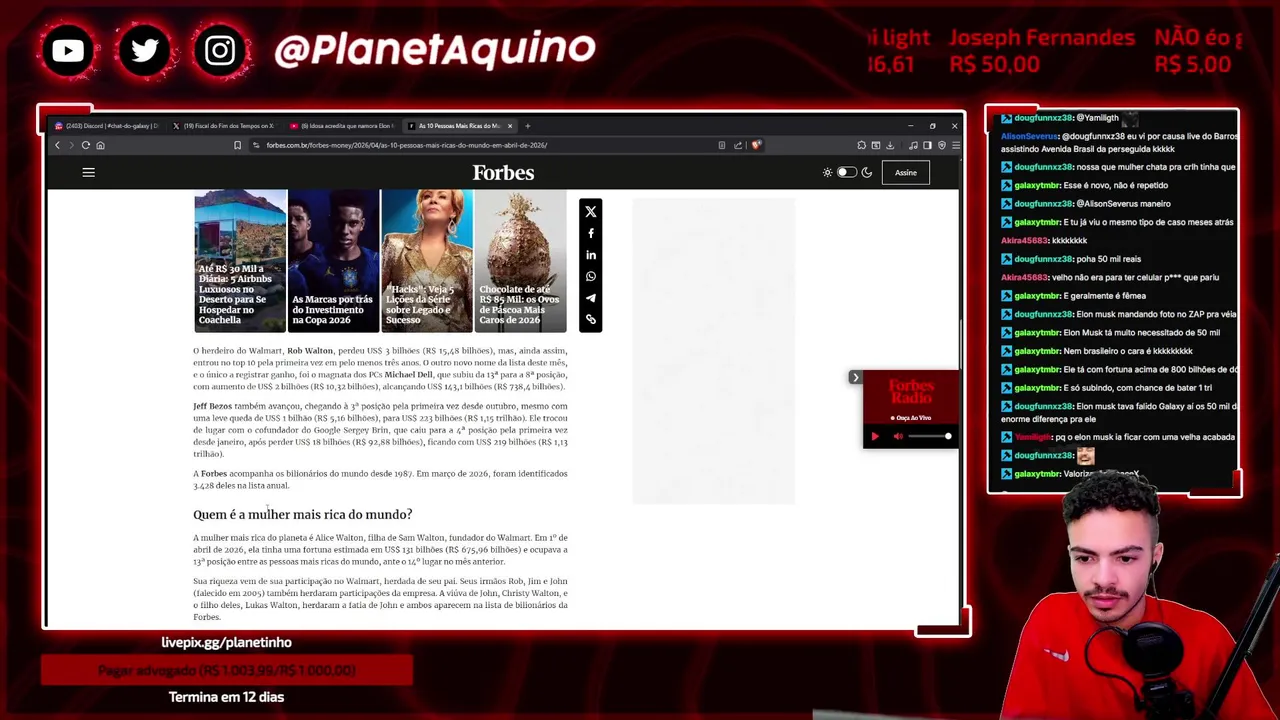Image resolution: width=1280 pixels, height=720 pixels.
Task: Click the Instagram icon in the overlay
Action: [x=220, y=50]
